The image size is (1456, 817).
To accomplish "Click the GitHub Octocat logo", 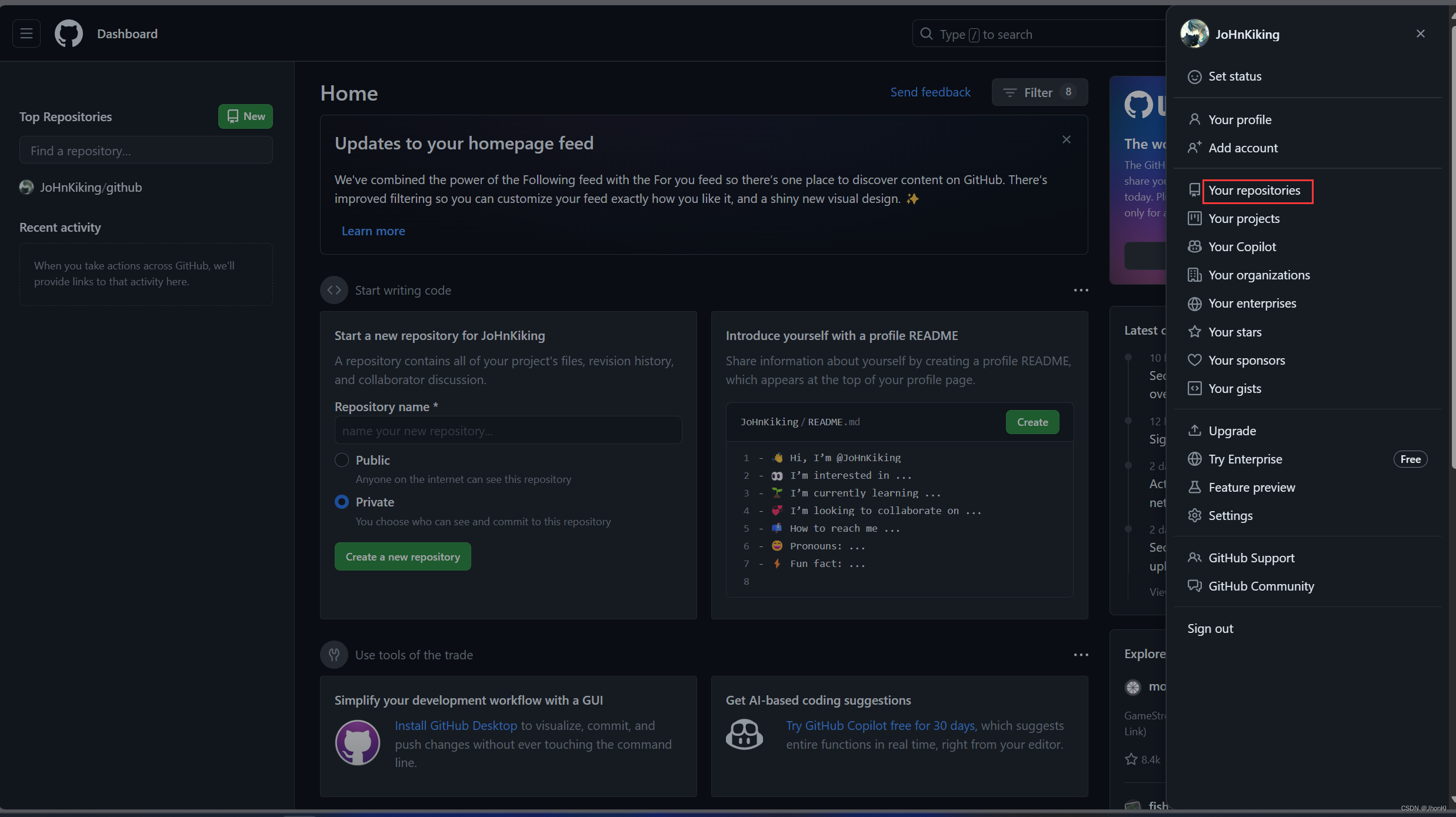I will tap(69, 34).
